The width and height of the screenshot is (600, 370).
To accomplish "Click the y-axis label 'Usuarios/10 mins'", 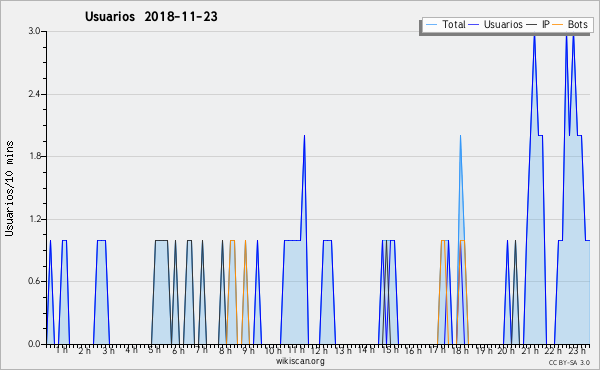I will [x=10, y=188].
